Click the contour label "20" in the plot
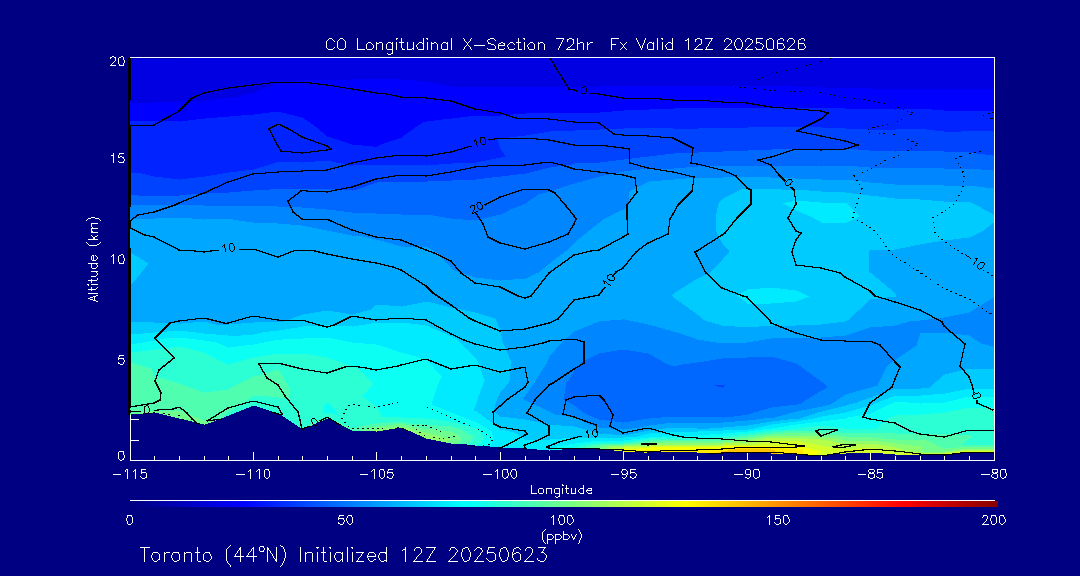 tap(477, 207)
